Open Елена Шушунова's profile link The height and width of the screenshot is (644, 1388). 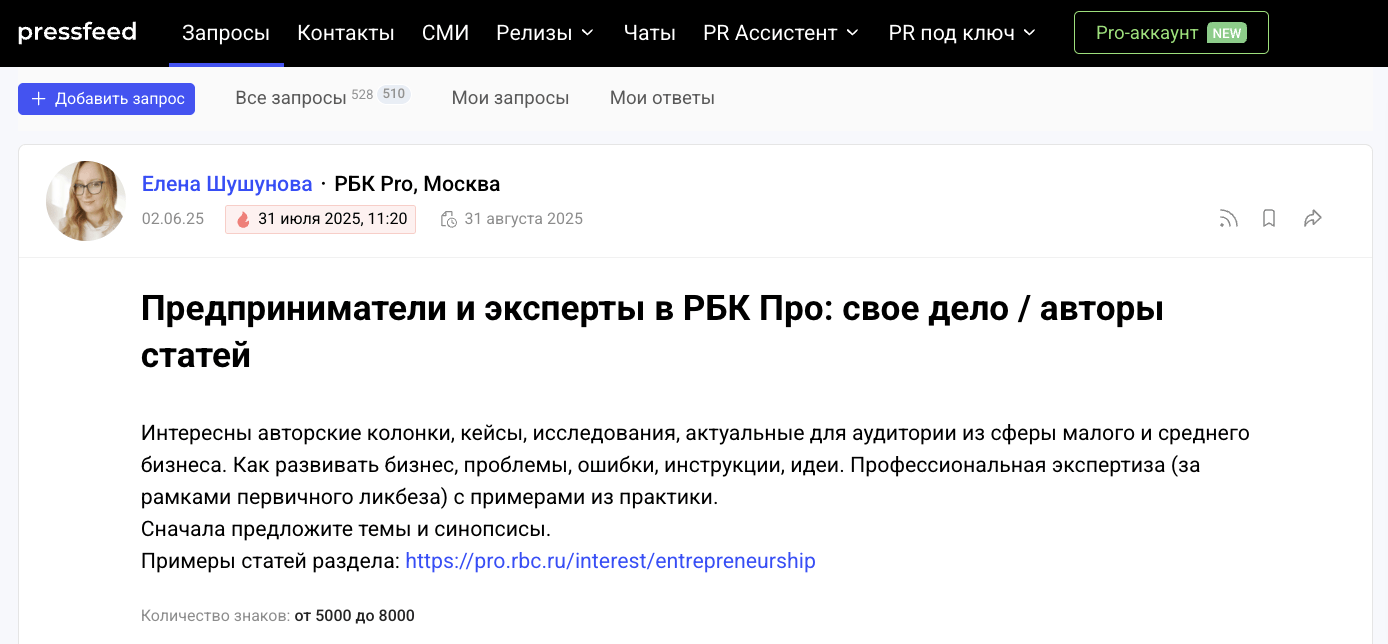tap(227, 184)
